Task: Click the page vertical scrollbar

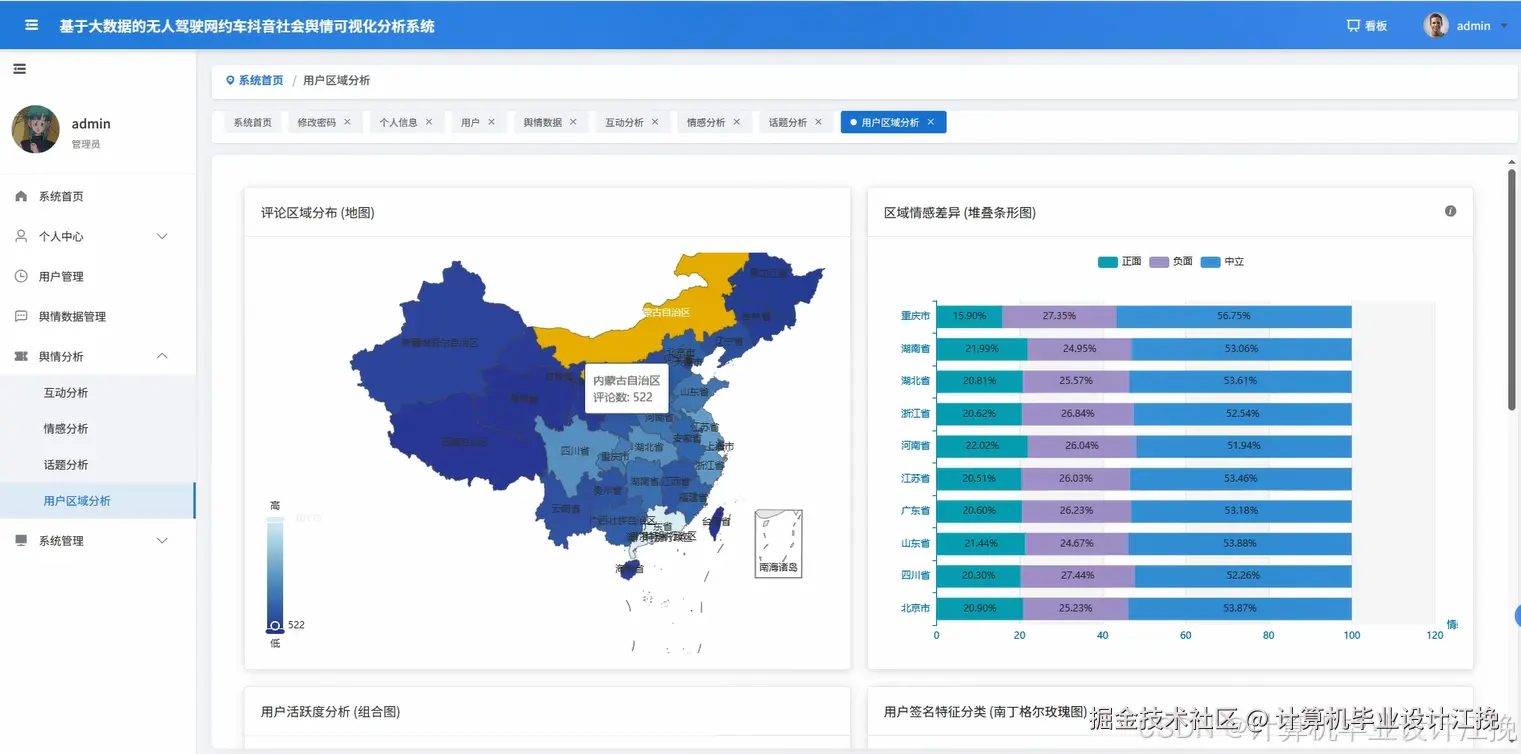Action: click(1512, 290)
